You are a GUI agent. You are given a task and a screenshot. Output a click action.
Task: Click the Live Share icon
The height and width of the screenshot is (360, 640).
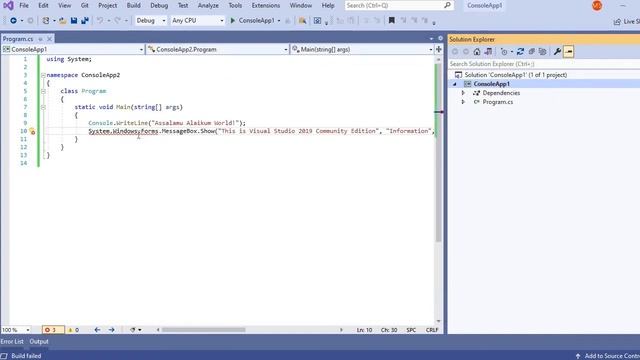617,21
